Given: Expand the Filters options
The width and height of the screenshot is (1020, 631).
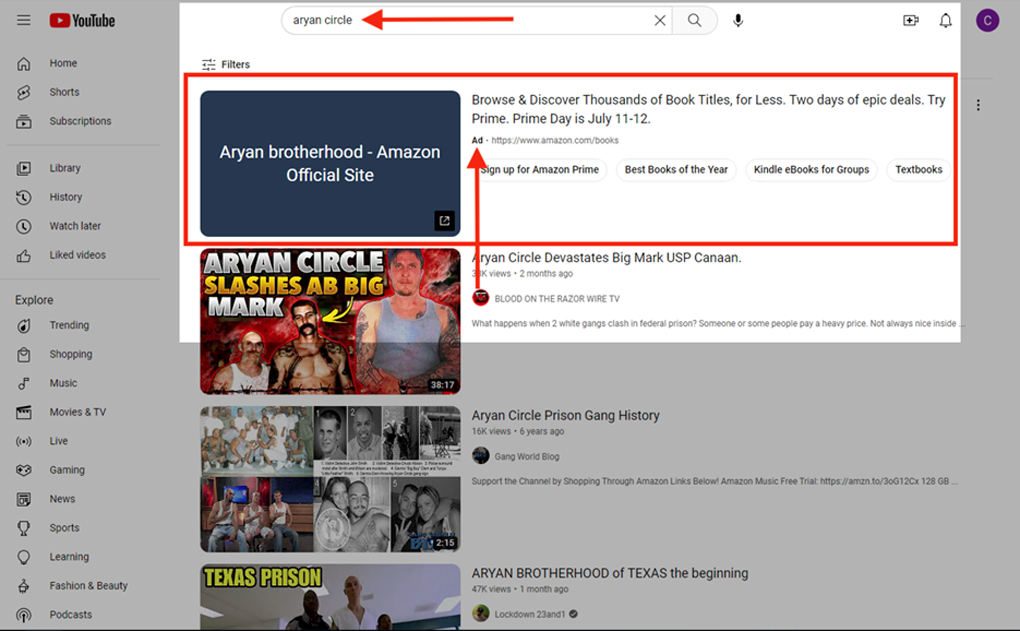Looking at the screenshot, I should tap(226, 65).
